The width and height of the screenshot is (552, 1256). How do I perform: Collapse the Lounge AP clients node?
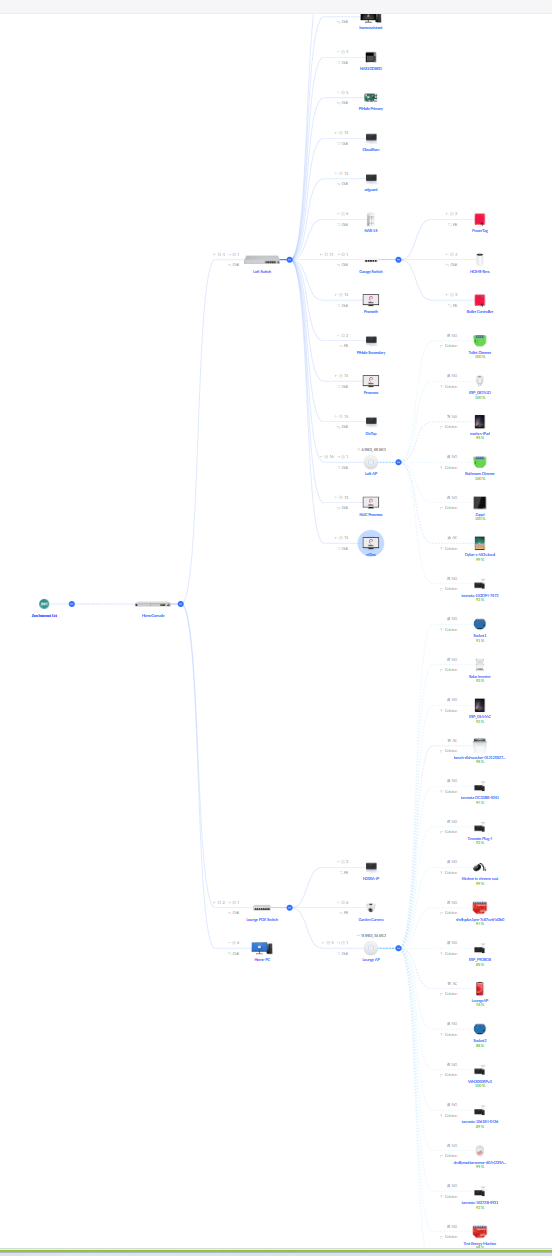pyautogui.click(x=398, y=948)
